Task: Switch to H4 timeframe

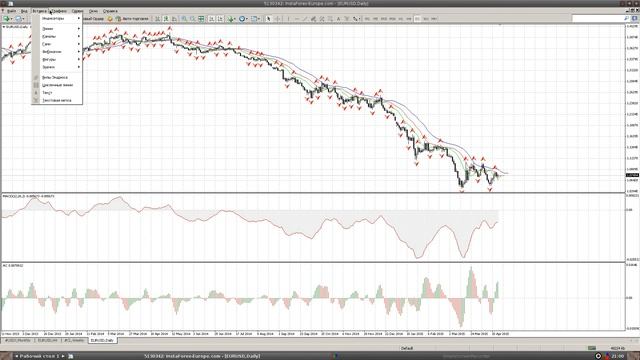Action: point(409,18)
